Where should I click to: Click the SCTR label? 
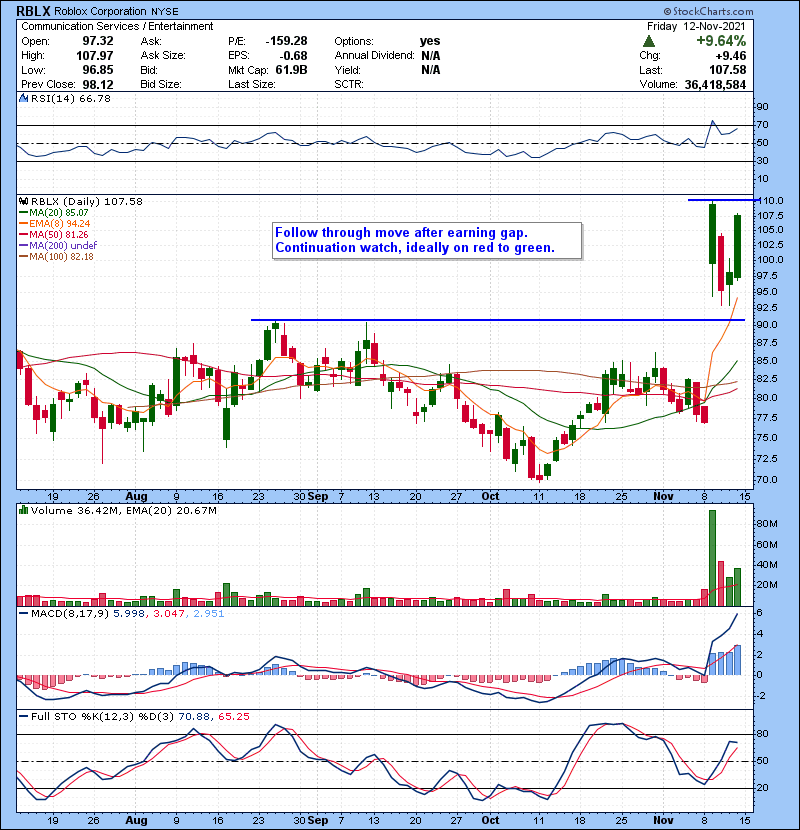[349, 84]
